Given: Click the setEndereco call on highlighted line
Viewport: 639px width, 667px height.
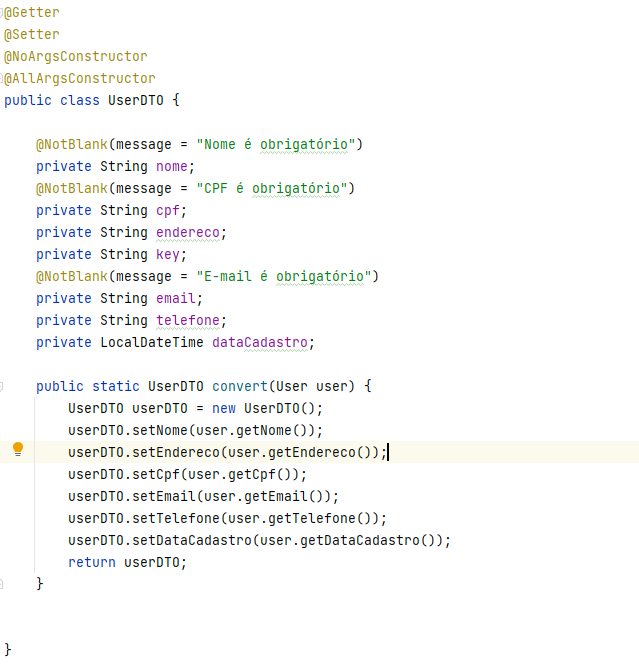Looking at the screenshot, I should pos(228,452).
